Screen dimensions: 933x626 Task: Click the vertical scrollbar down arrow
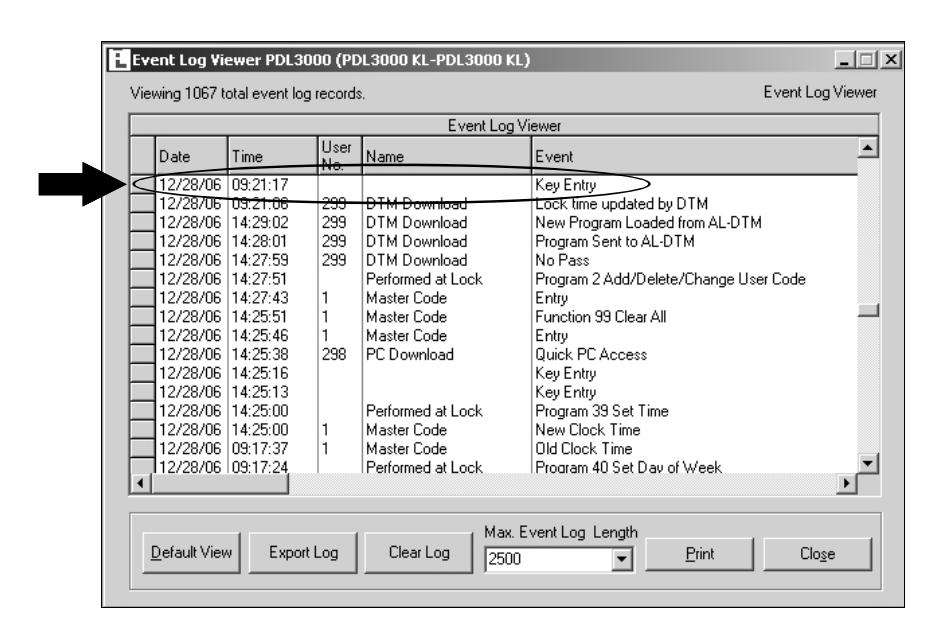coord(868,463)
